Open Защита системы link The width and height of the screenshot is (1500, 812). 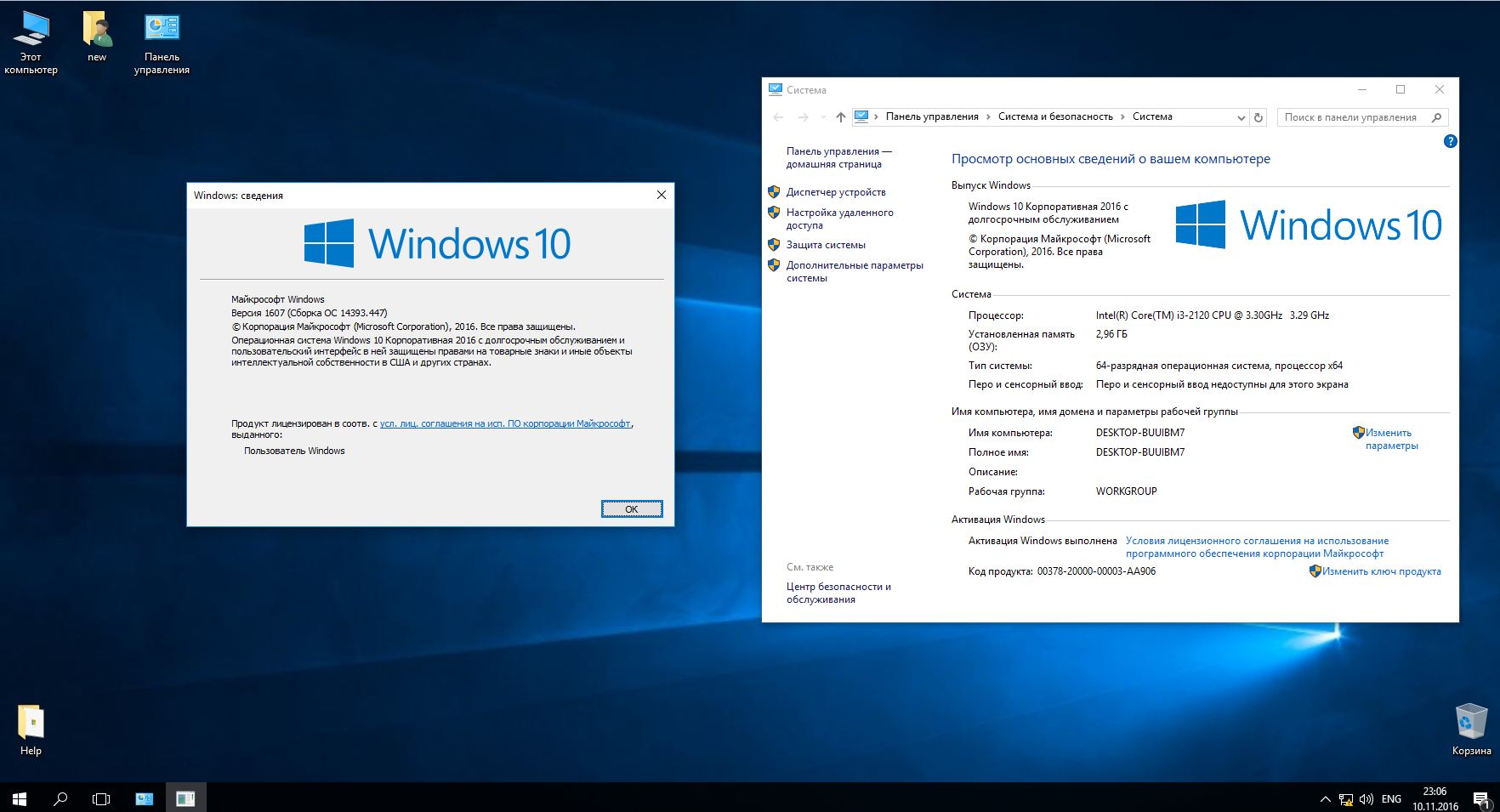[826, 245]
